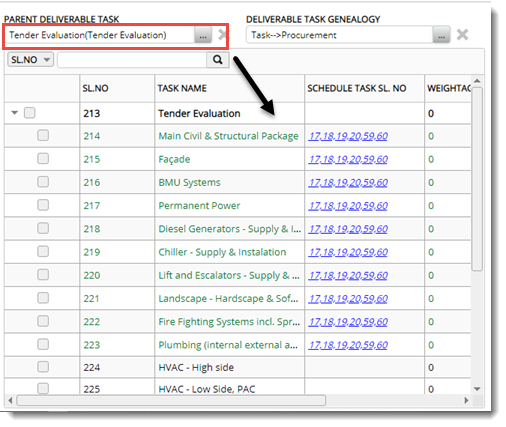The image size is (506, 427).
Task: Open the SL.NO filter dropdown
Action: [30, 60]
